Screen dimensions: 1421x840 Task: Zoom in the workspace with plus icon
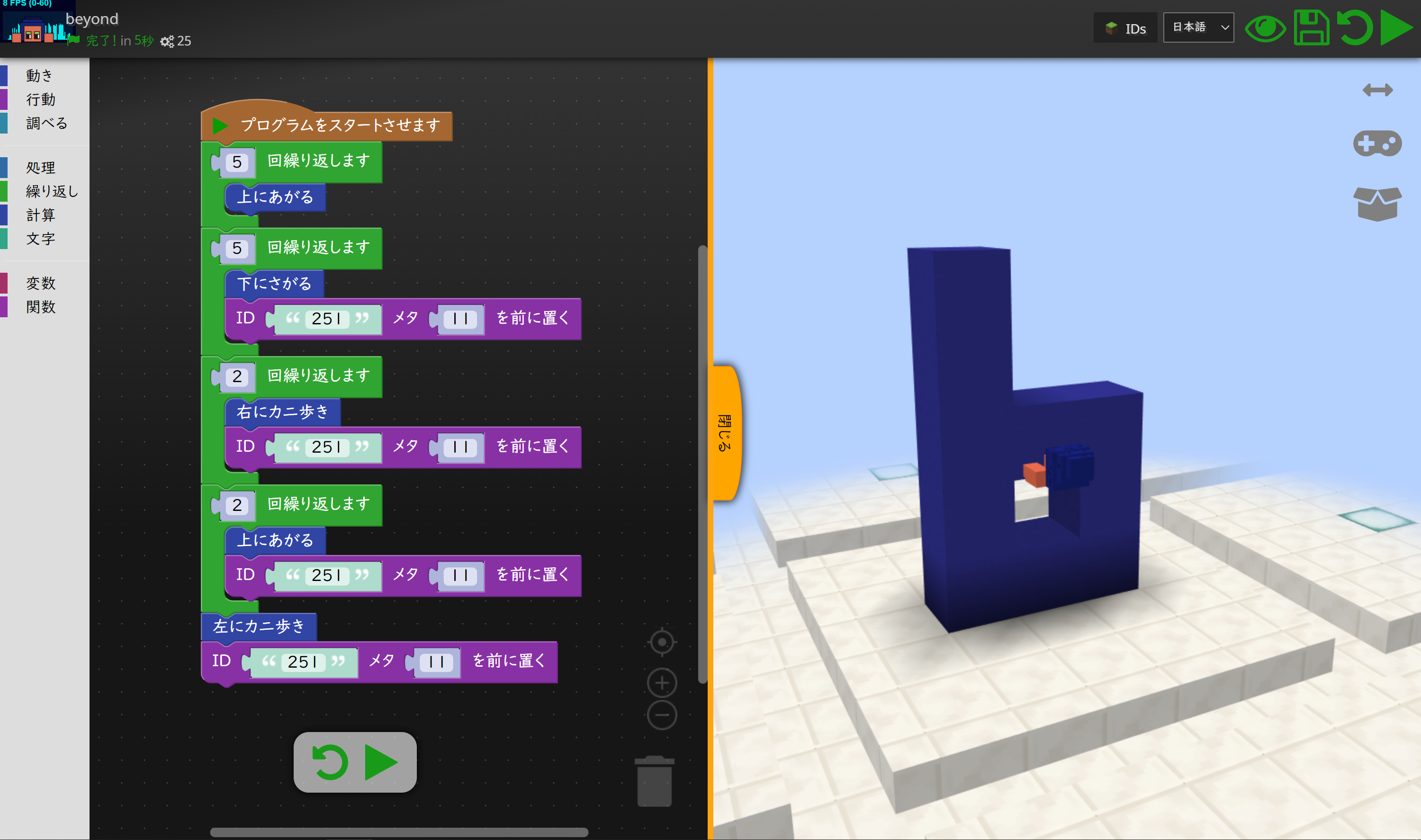[x=661, y=683]
